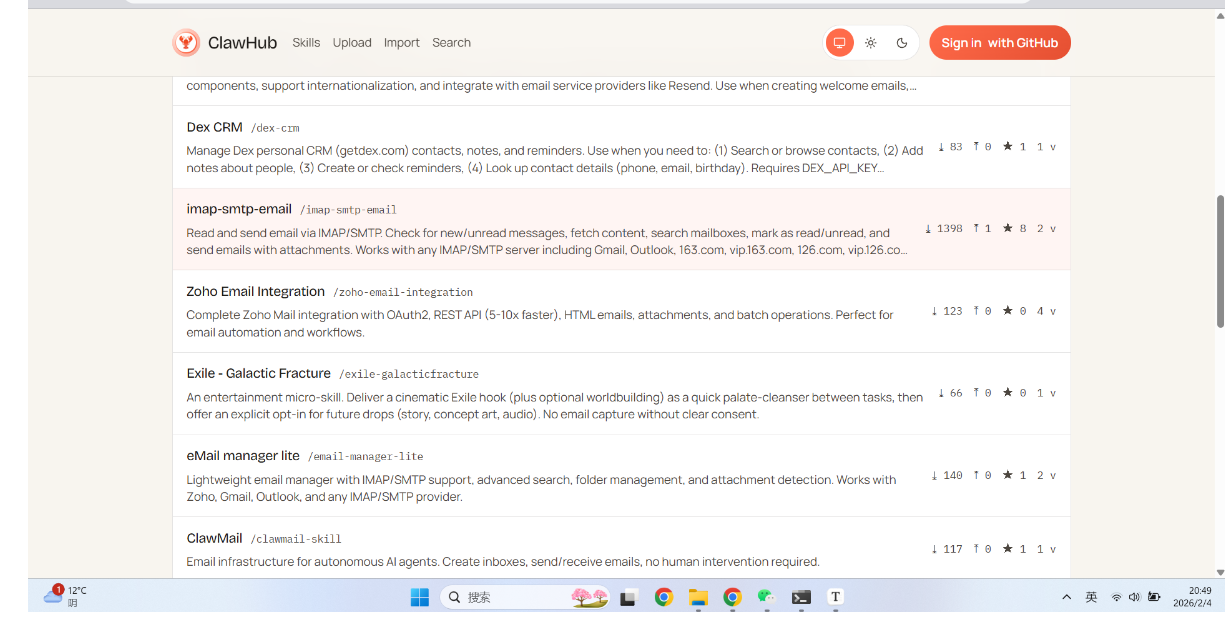
Task: Open Zoho Email Integration skill title
Action: [x=256, y=291]
